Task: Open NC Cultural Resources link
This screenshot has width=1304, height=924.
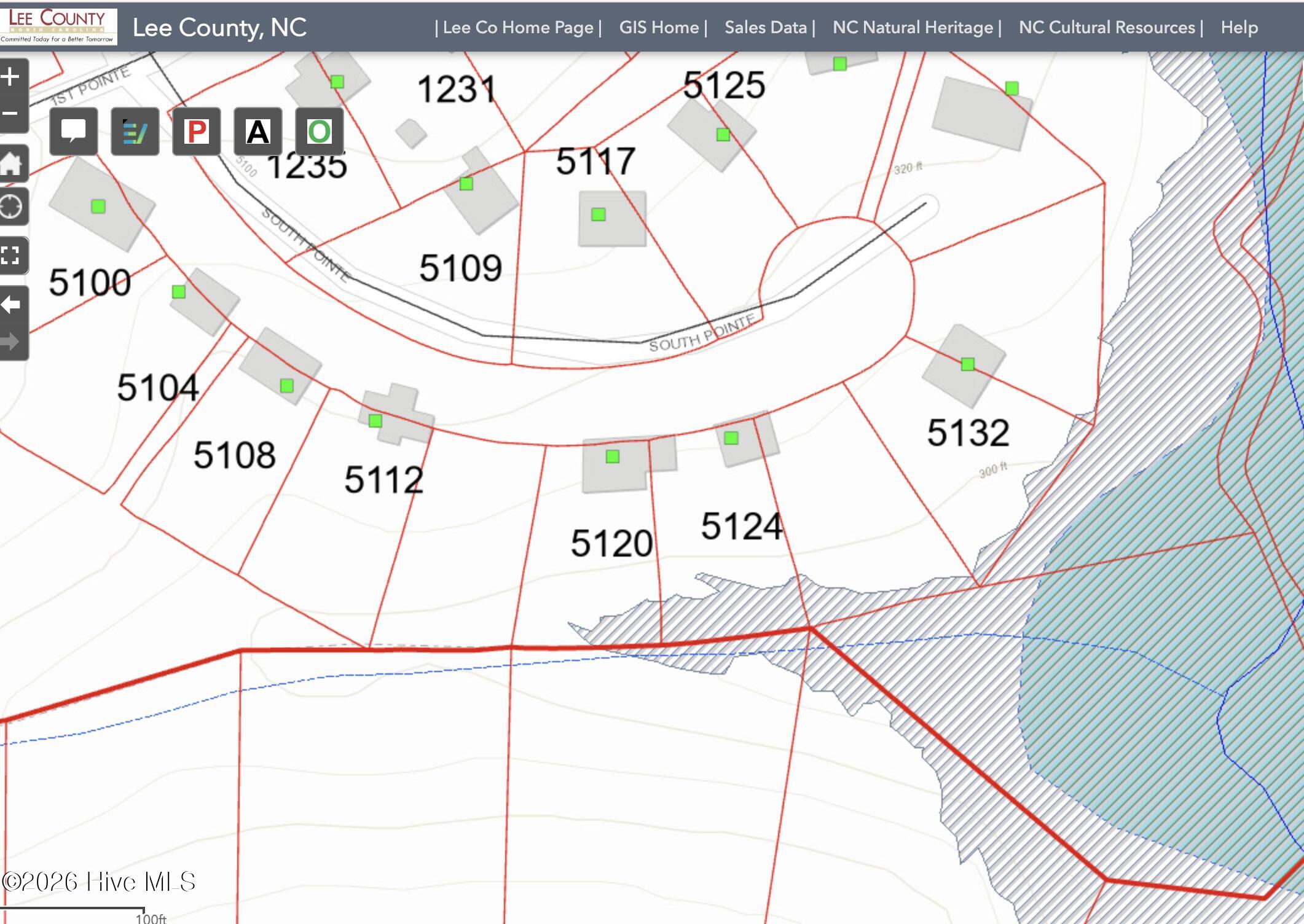Action: 1107,28
